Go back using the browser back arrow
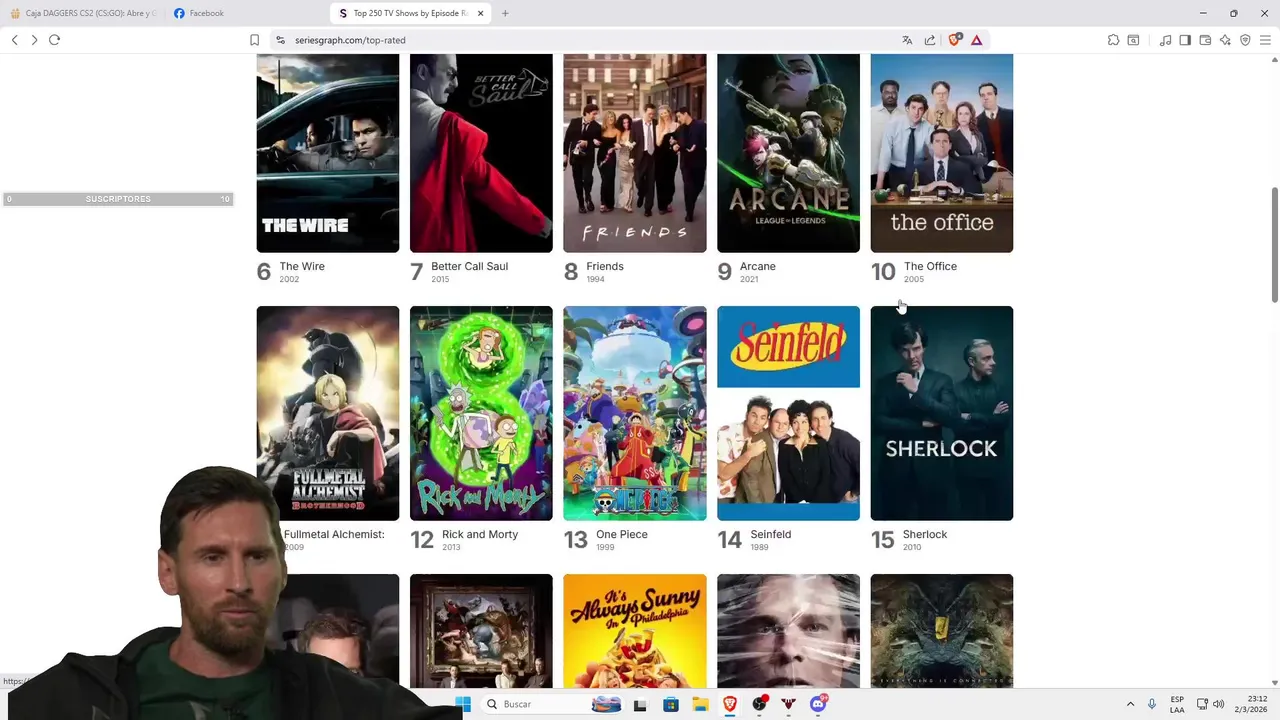1280x720 pixels. (x=14, y=40)
